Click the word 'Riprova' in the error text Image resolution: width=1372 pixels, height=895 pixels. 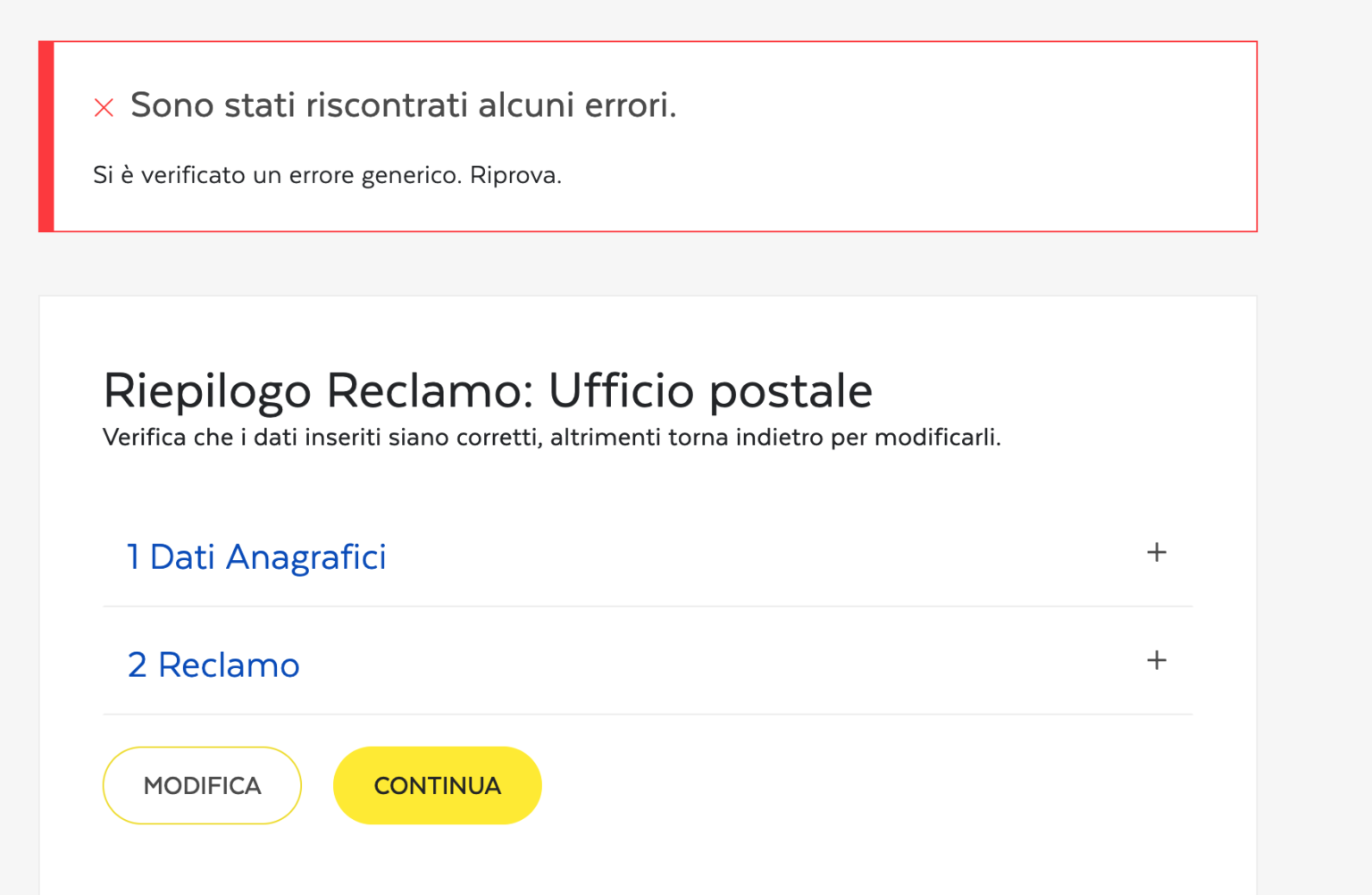513,175
